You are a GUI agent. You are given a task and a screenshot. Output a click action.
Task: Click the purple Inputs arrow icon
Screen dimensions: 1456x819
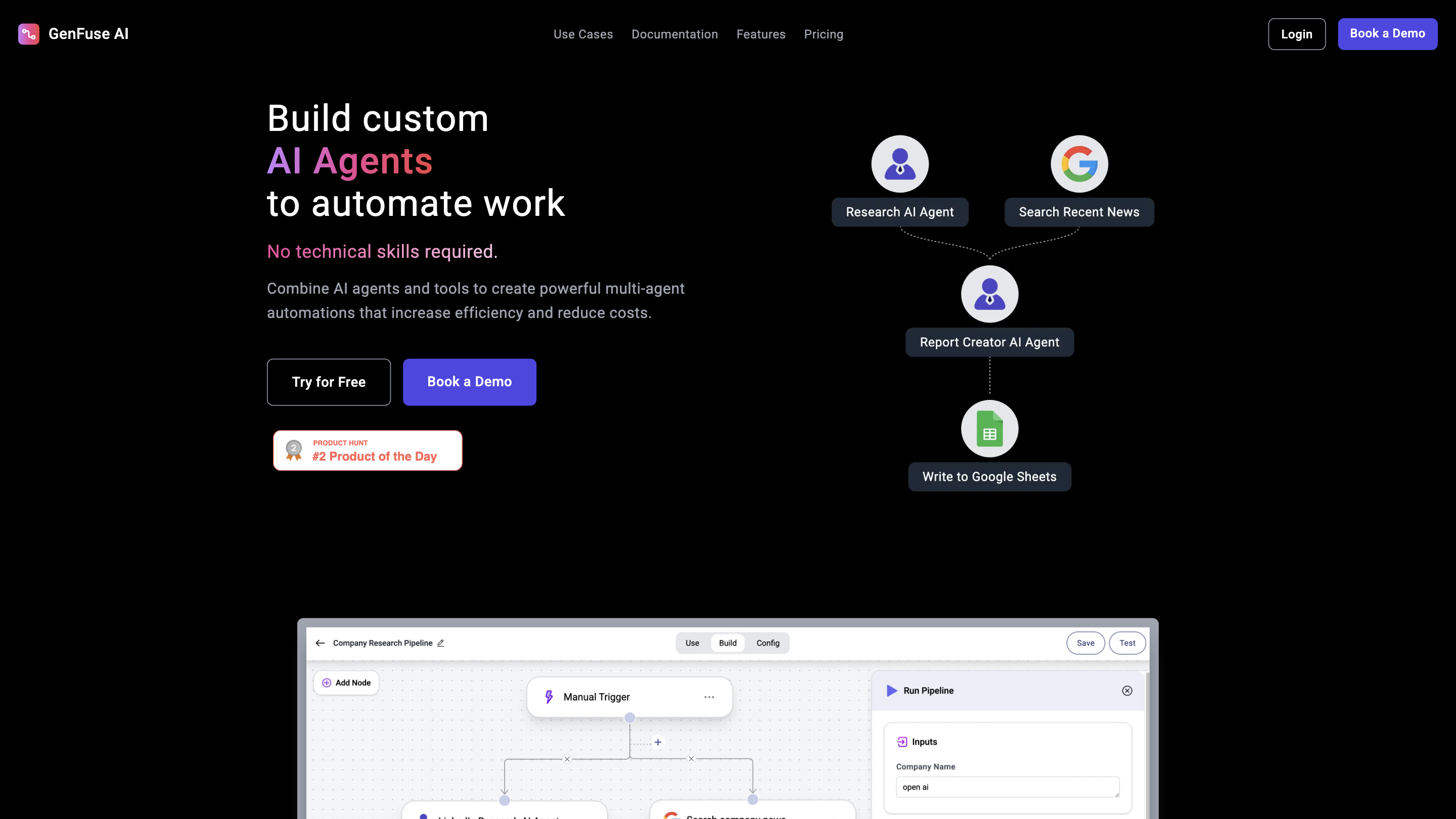pos(901,742)
